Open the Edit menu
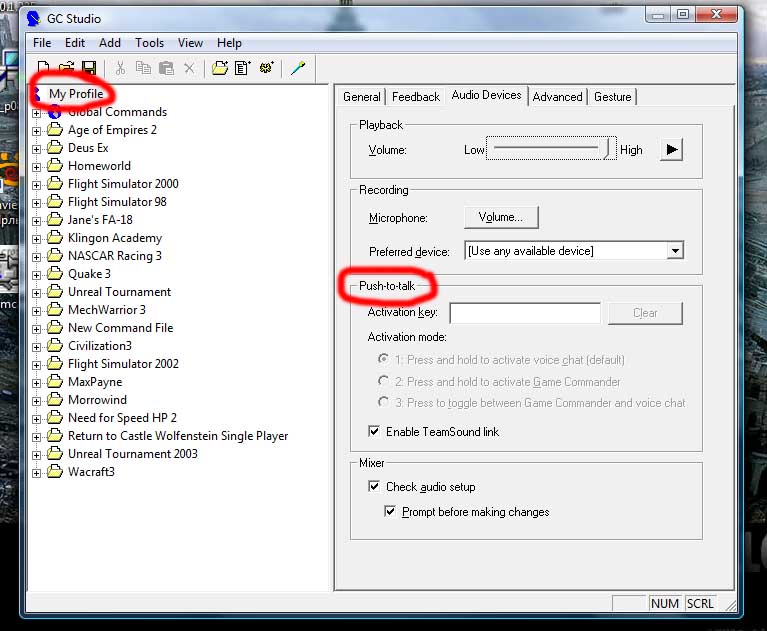767x631 pixels. pos(75,43)
